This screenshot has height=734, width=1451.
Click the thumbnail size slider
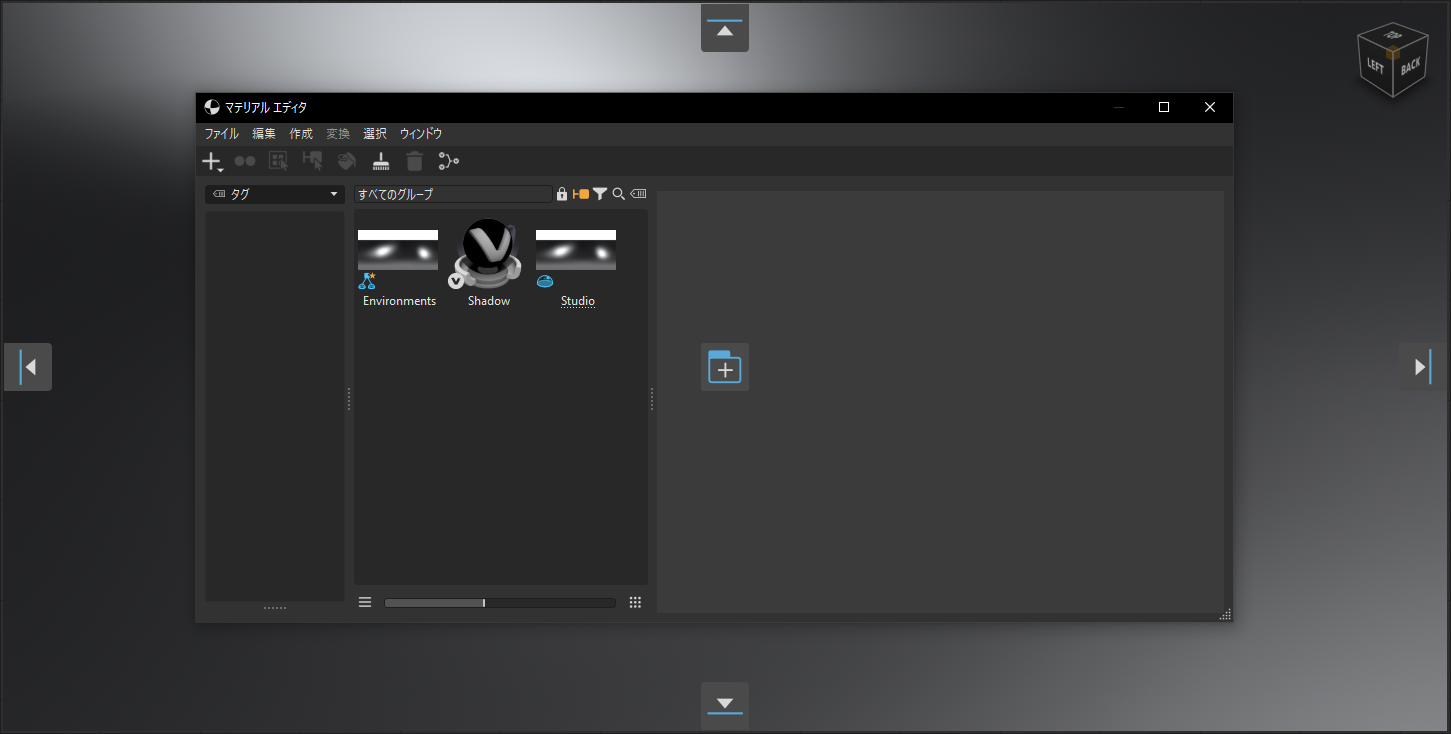click(x=500, y=603)
